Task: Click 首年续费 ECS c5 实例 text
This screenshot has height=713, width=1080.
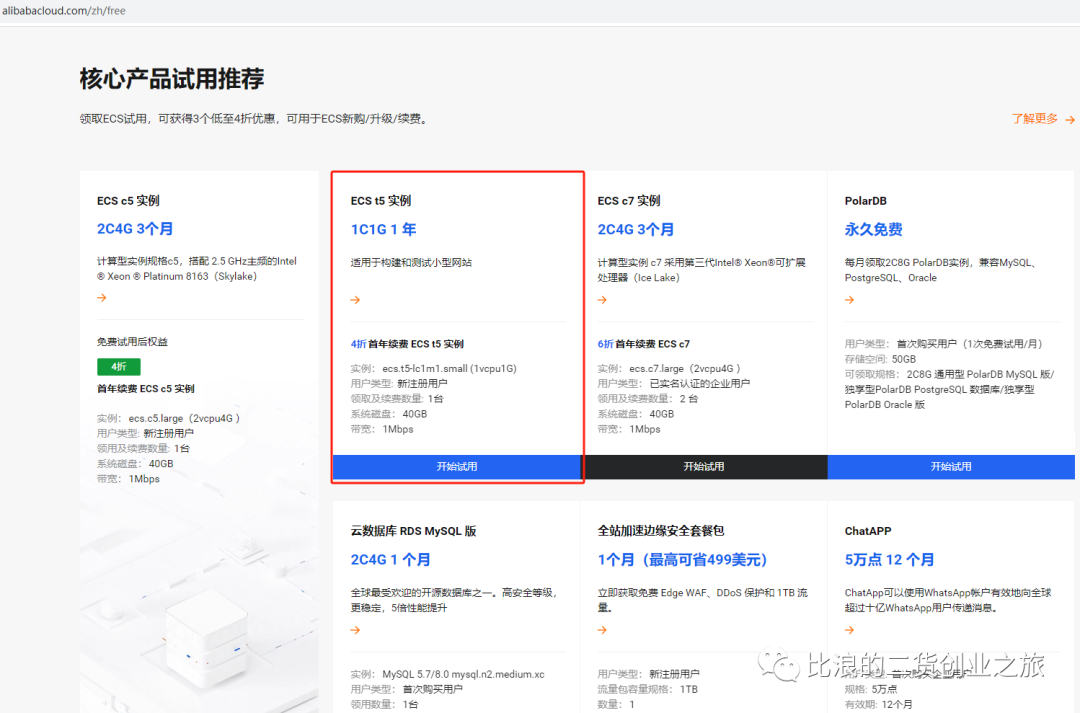Action: pyautogui.click(x=145, y=389)
